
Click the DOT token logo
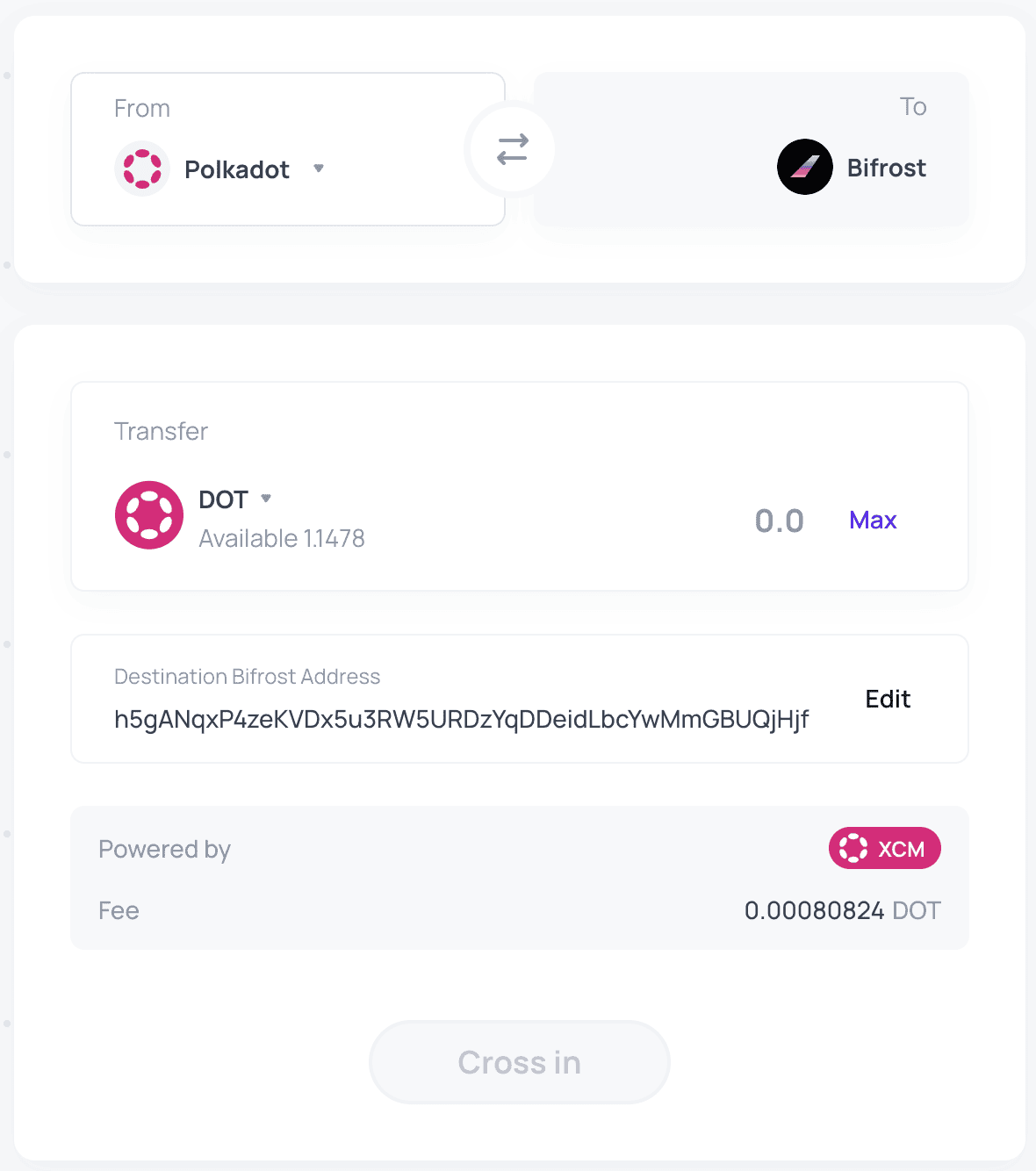[x=149, y=515]
